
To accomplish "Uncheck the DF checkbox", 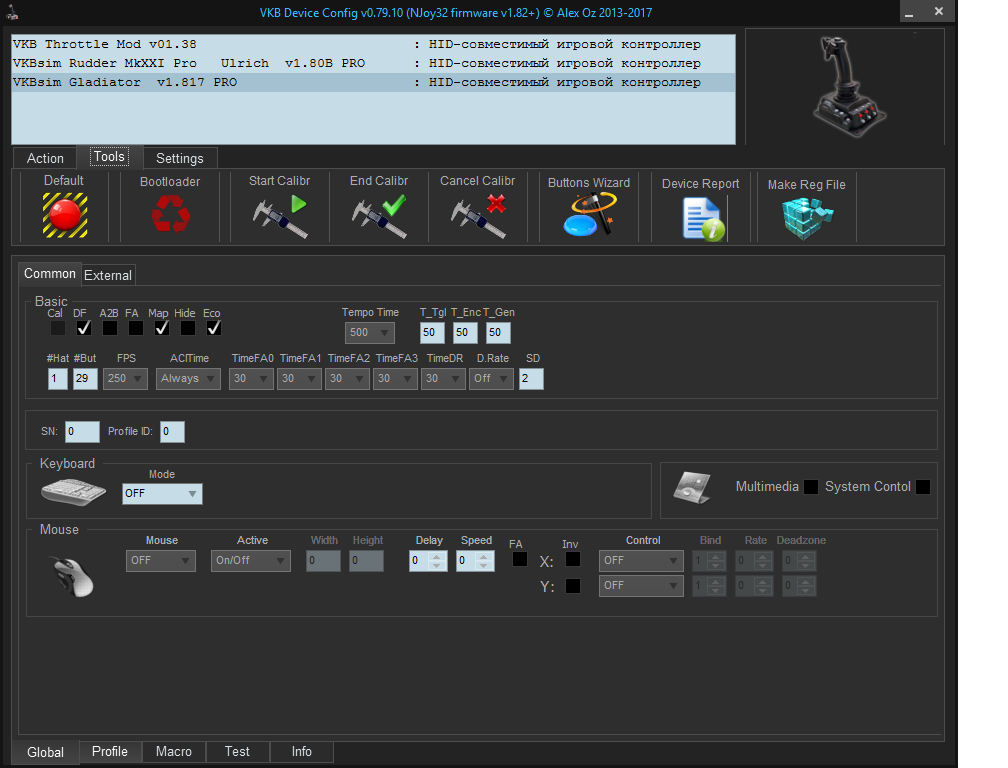I will tap(84, 328).
